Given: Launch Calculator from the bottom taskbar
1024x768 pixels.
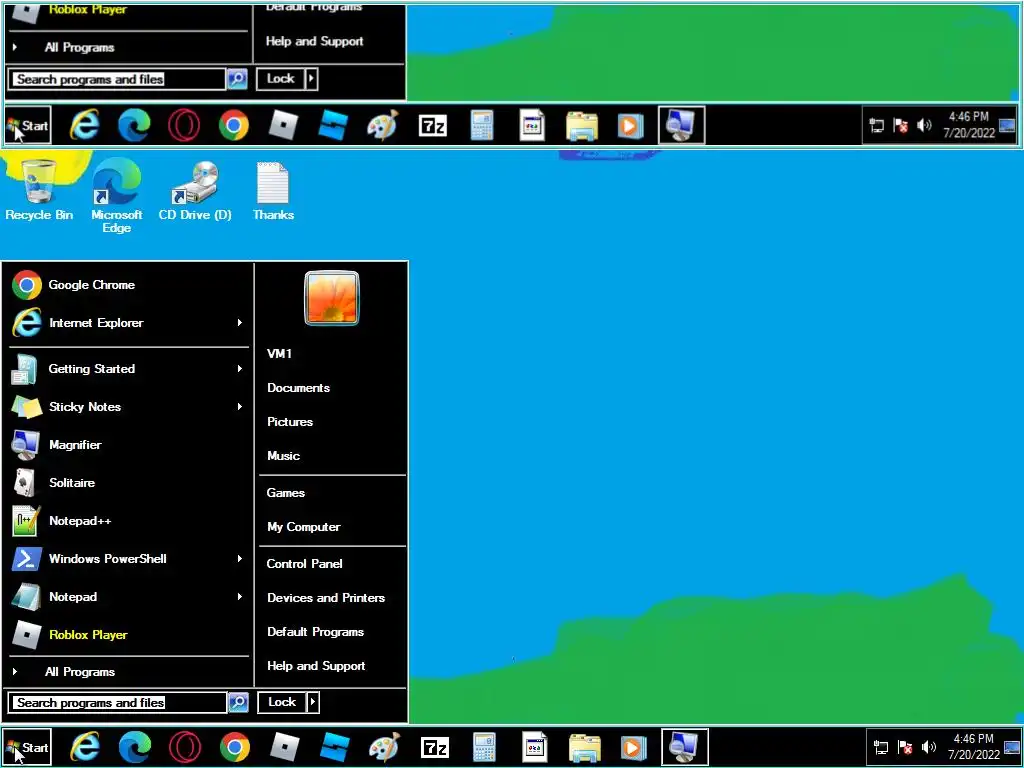Looking at the screenshot, I should [x=484, y=747].
